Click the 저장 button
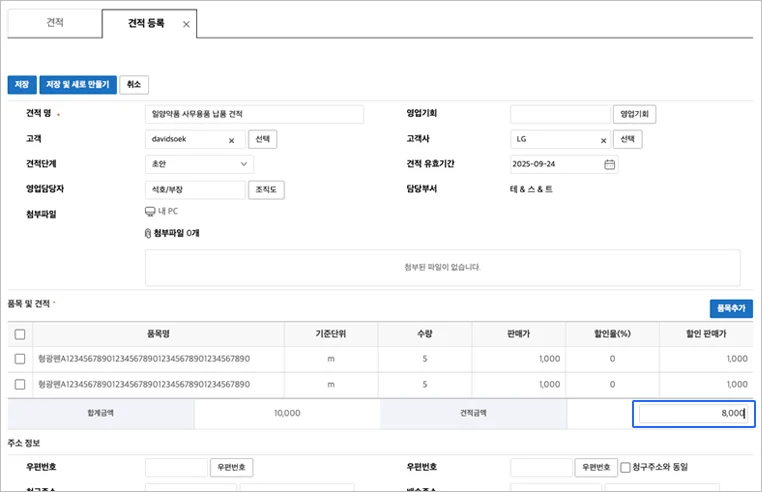The image size is (762, 492). point(21,85)
